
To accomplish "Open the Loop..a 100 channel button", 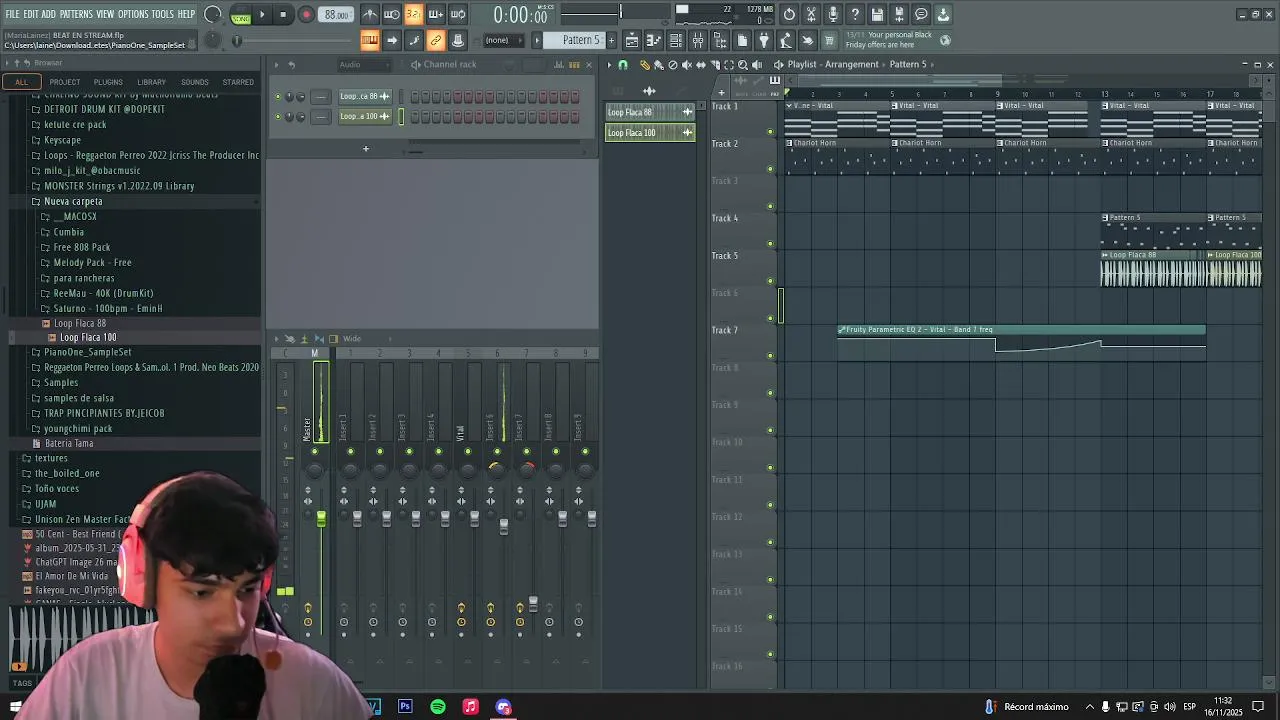I will point(364,116).
